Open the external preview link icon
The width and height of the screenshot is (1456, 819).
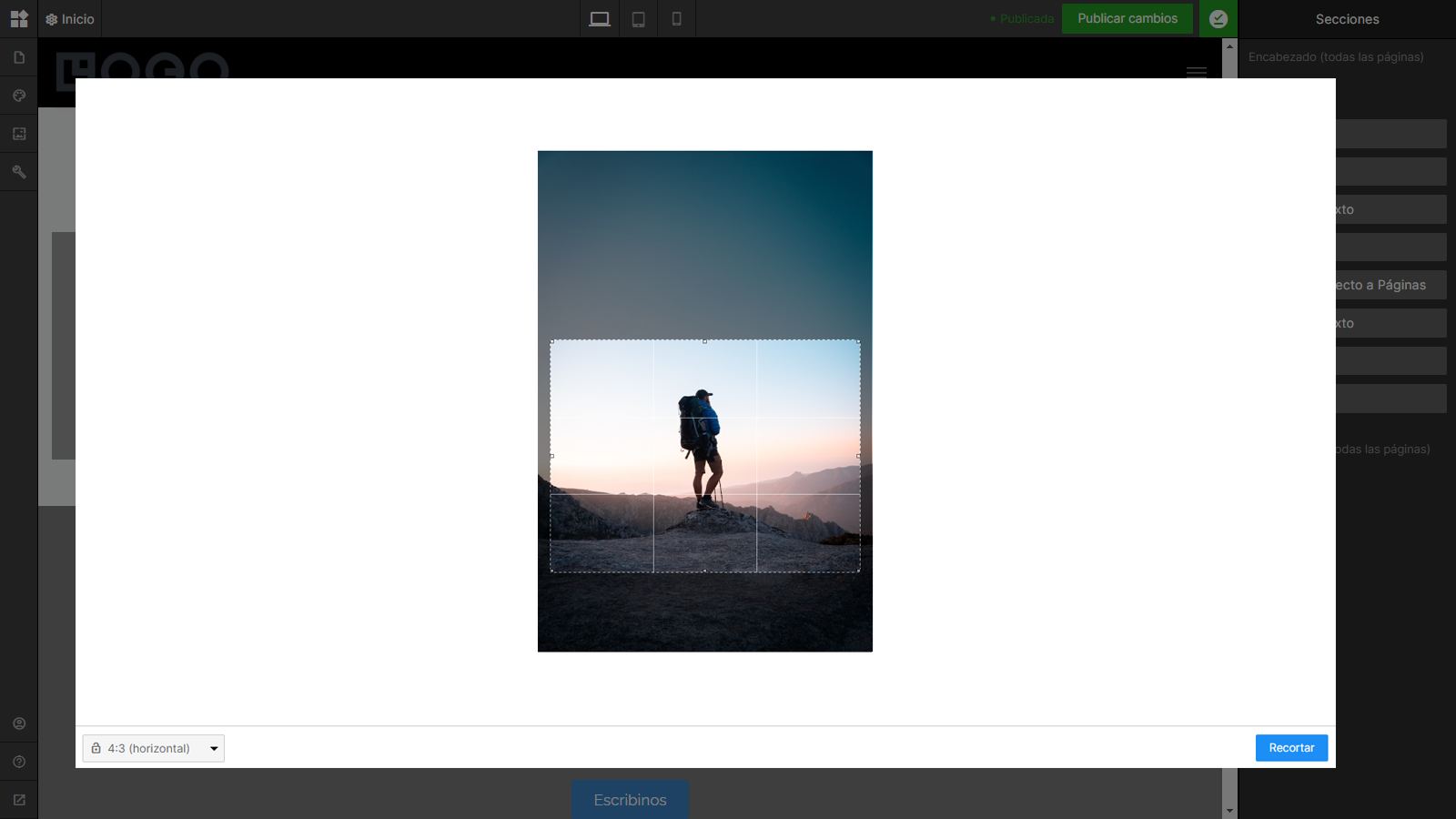point(19,800)
